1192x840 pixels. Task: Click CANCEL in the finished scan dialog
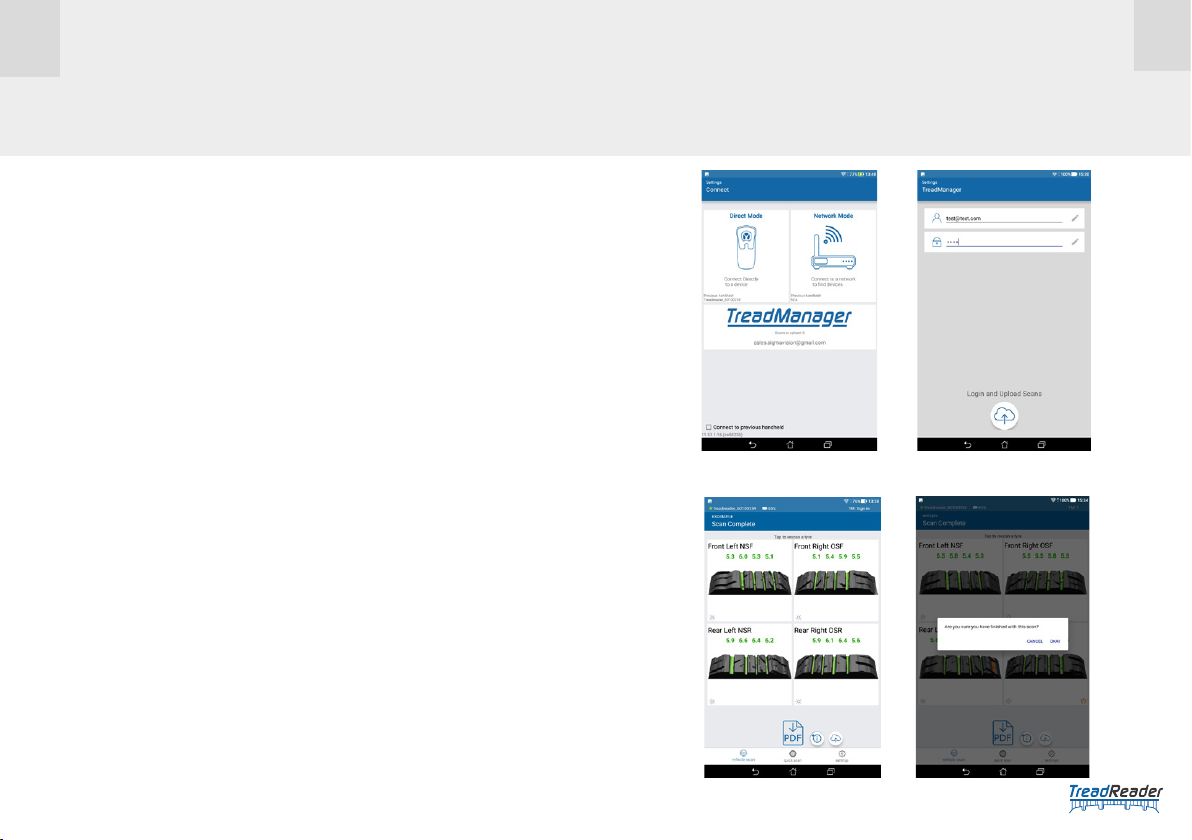coord(1035,641)
